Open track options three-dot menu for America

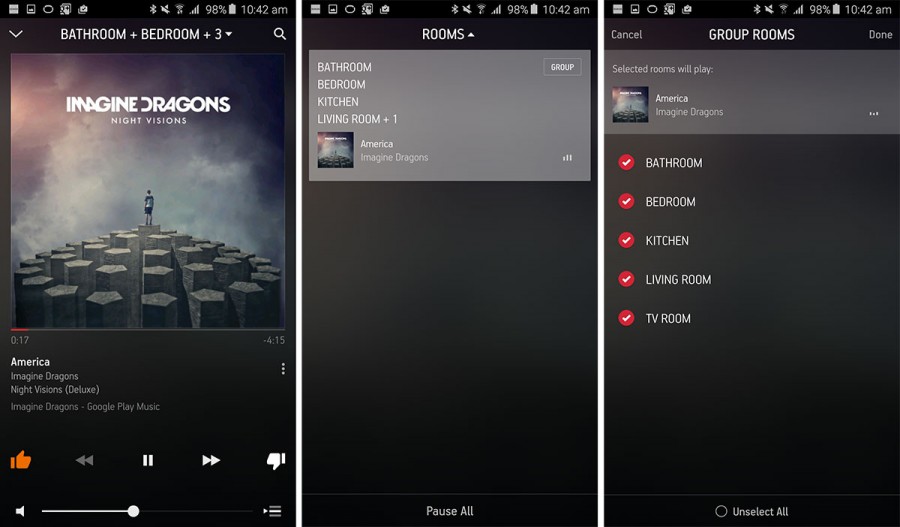(283, 369)
